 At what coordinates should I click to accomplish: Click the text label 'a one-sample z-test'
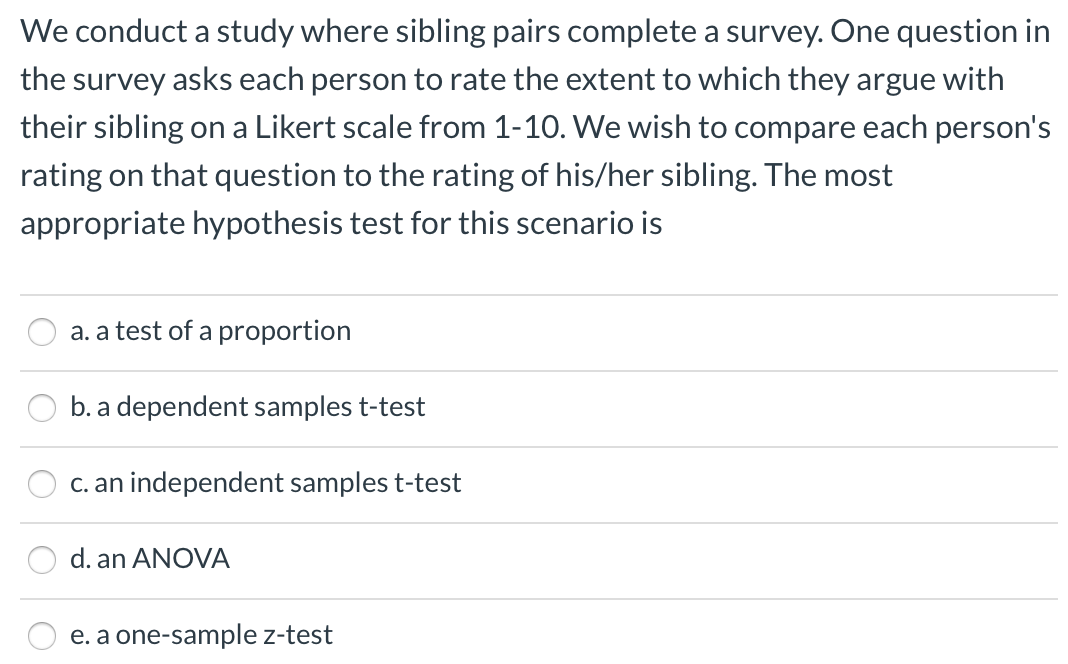point(201,635)
